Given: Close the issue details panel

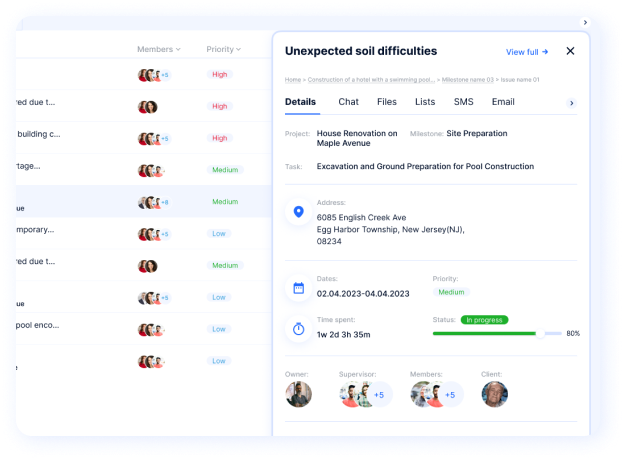Looking at the screenshot, I should [x=570, y=51].
